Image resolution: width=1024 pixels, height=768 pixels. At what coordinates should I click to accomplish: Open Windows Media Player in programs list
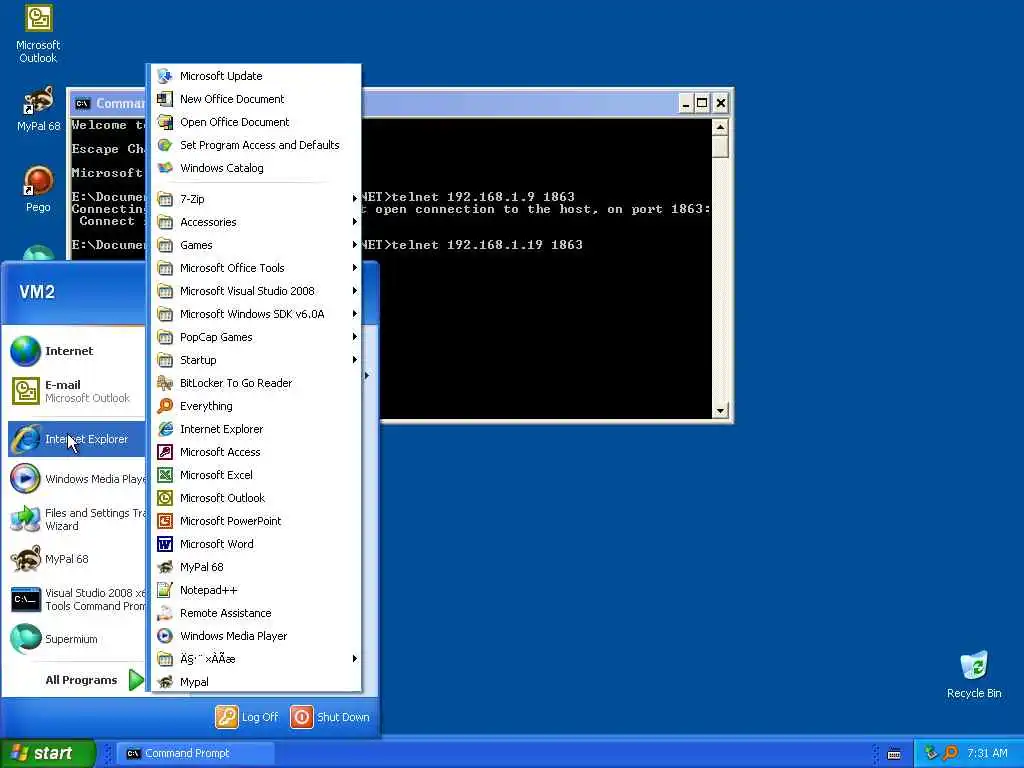(x=256, y=635)
